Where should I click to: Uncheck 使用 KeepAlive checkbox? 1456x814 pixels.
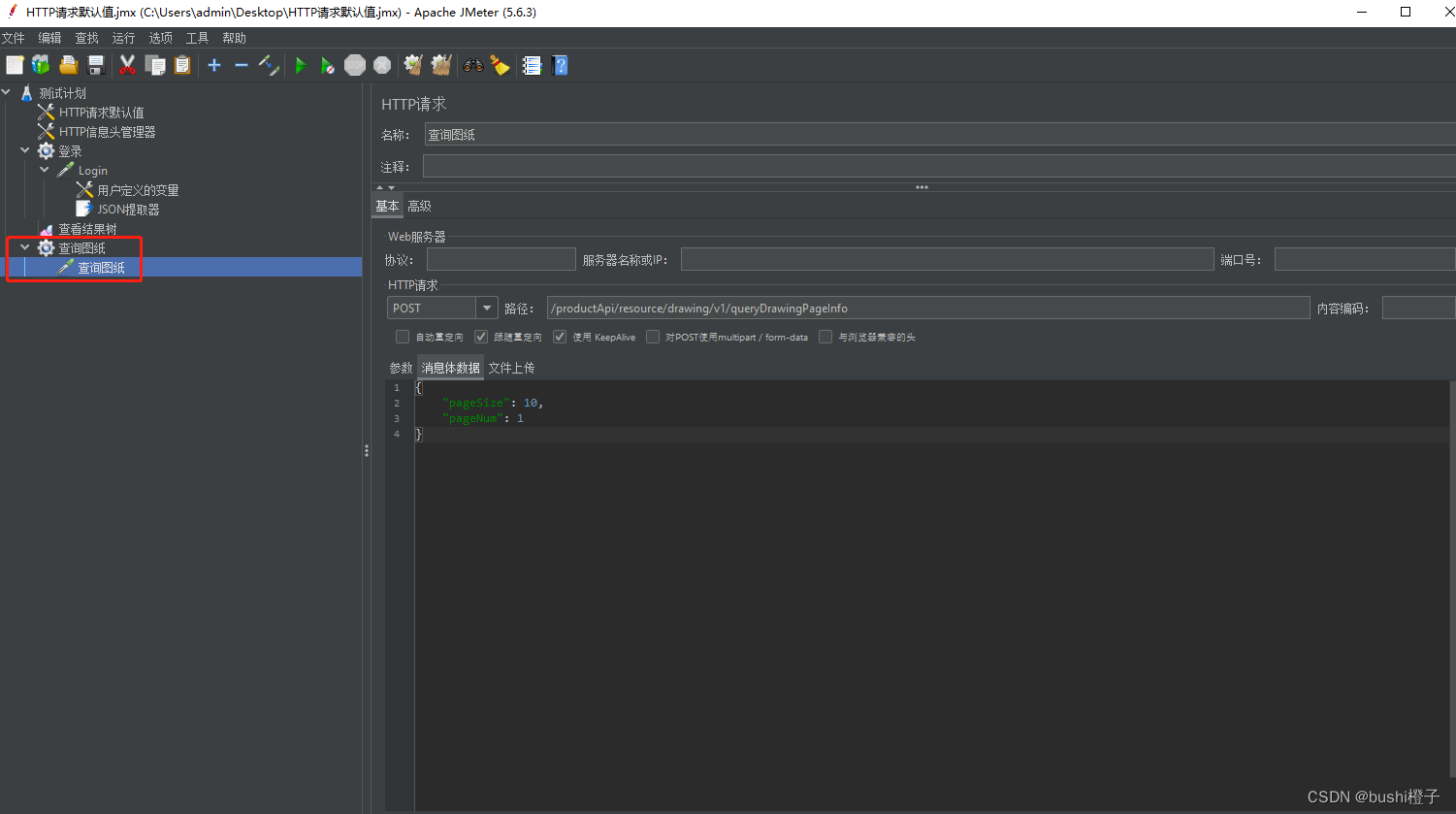coord(560,337)
